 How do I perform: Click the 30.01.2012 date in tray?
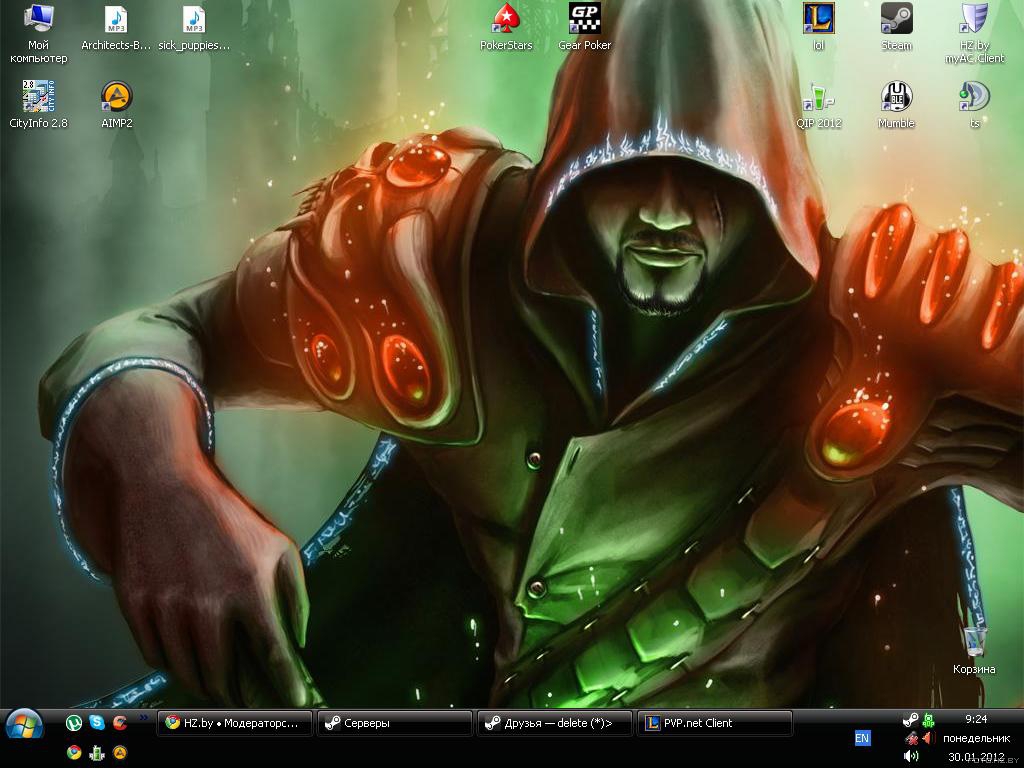976,757
